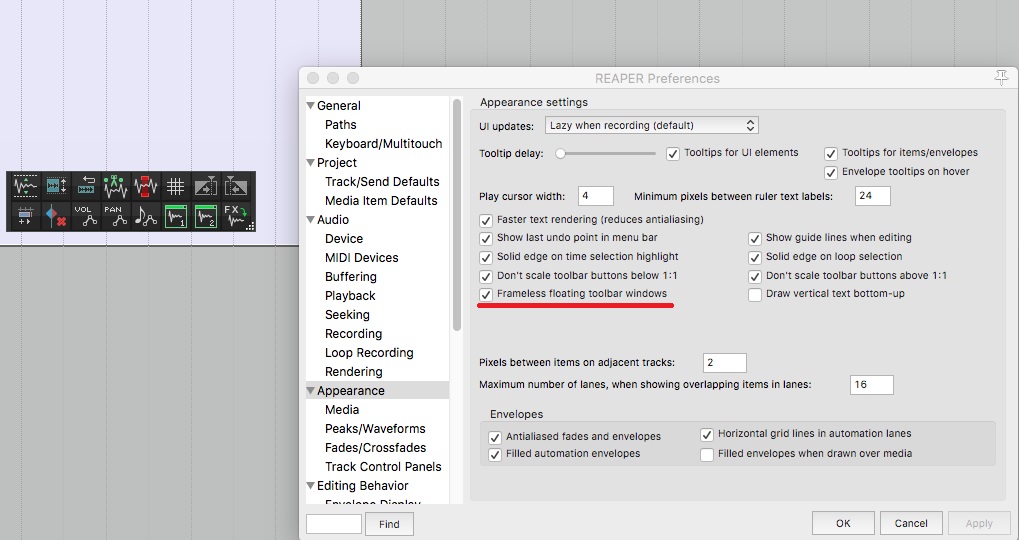The width and height of the screenshot is (1019, 540).
Task: Click the music note envelope icon
Action: coord(146,216)
